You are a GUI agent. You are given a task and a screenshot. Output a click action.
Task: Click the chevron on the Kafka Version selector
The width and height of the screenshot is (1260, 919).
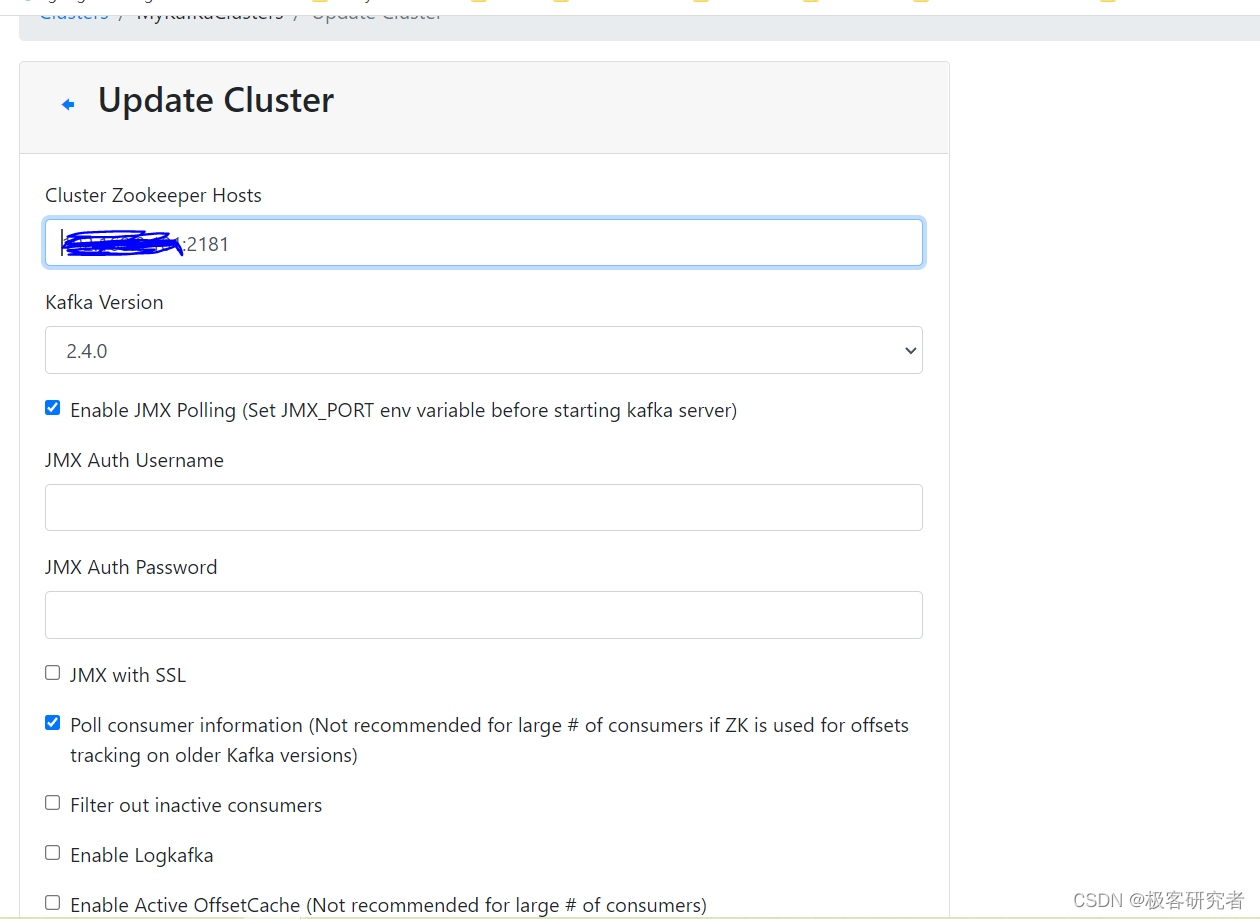pyautogui.click(x=909, y=350)
